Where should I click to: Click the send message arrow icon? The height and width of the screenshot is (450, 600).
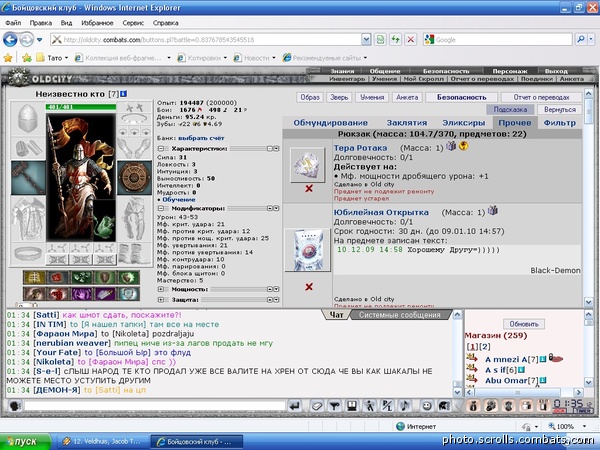(295, 406)
